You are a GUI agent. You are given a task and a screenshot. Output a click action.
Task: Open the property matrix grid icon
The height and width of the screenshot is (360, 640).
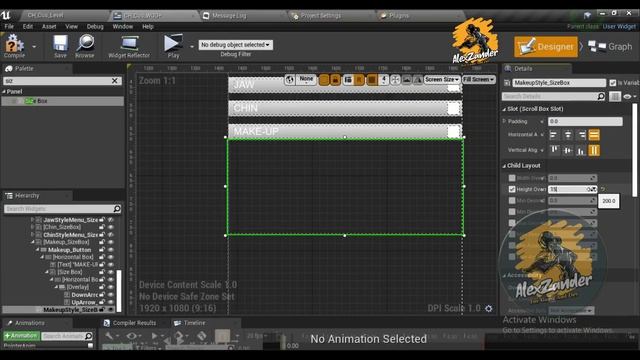click(615, 96)
